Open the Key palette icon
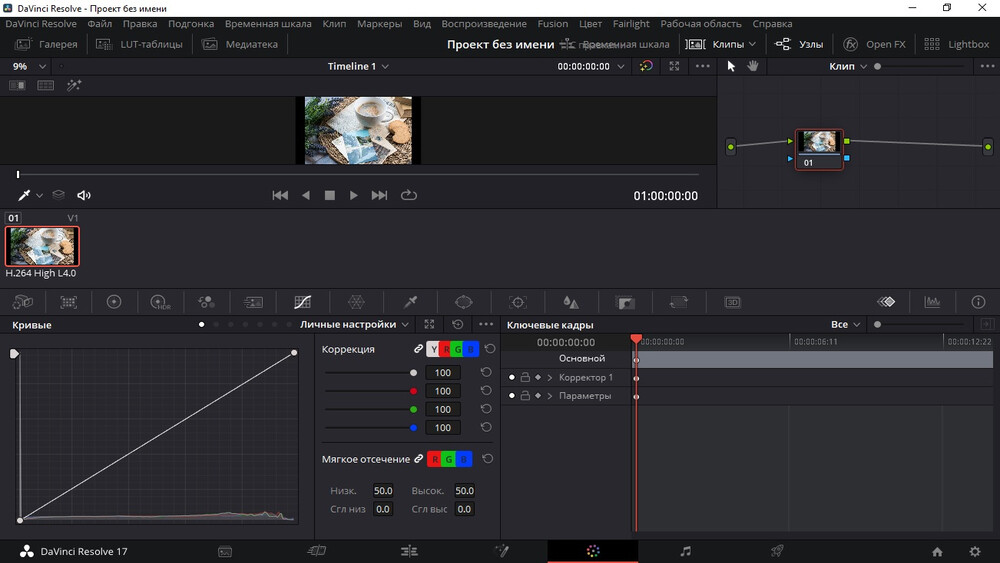Viewport: 1000px width, 563px height. (x=625, y=302)
